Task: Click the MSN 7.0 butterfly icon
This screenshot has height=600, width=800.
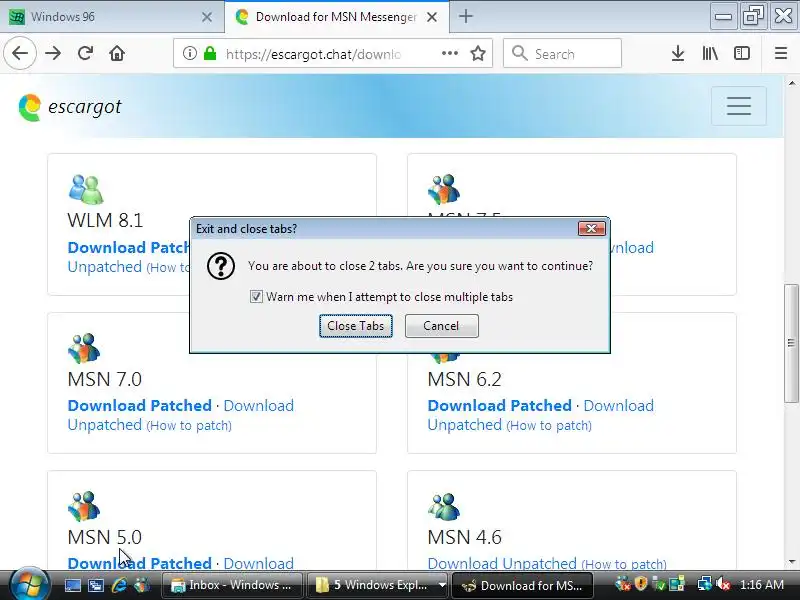Action: point(84,348)
